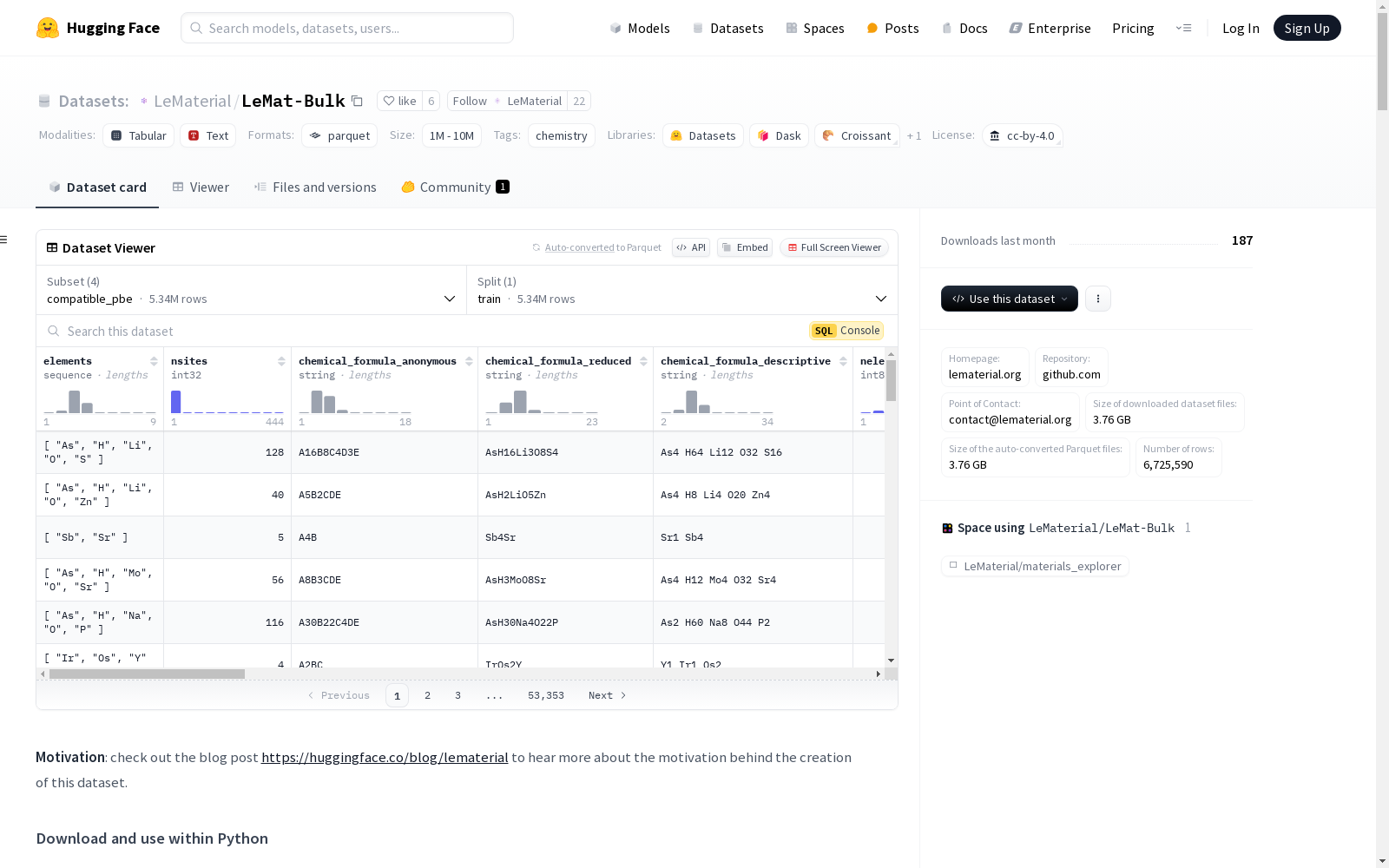Open the Use this dataset dropdown

(x=1010, y=299)
